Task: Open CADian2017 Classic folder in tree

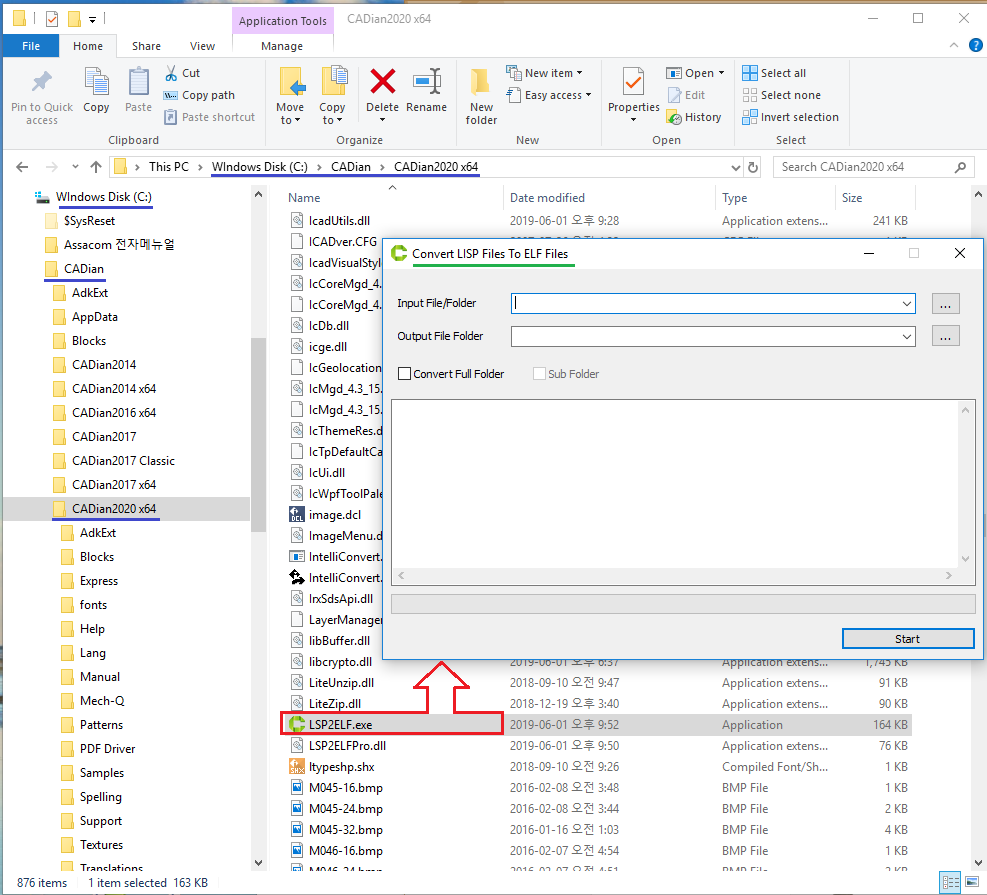Action: coord(123,461)
